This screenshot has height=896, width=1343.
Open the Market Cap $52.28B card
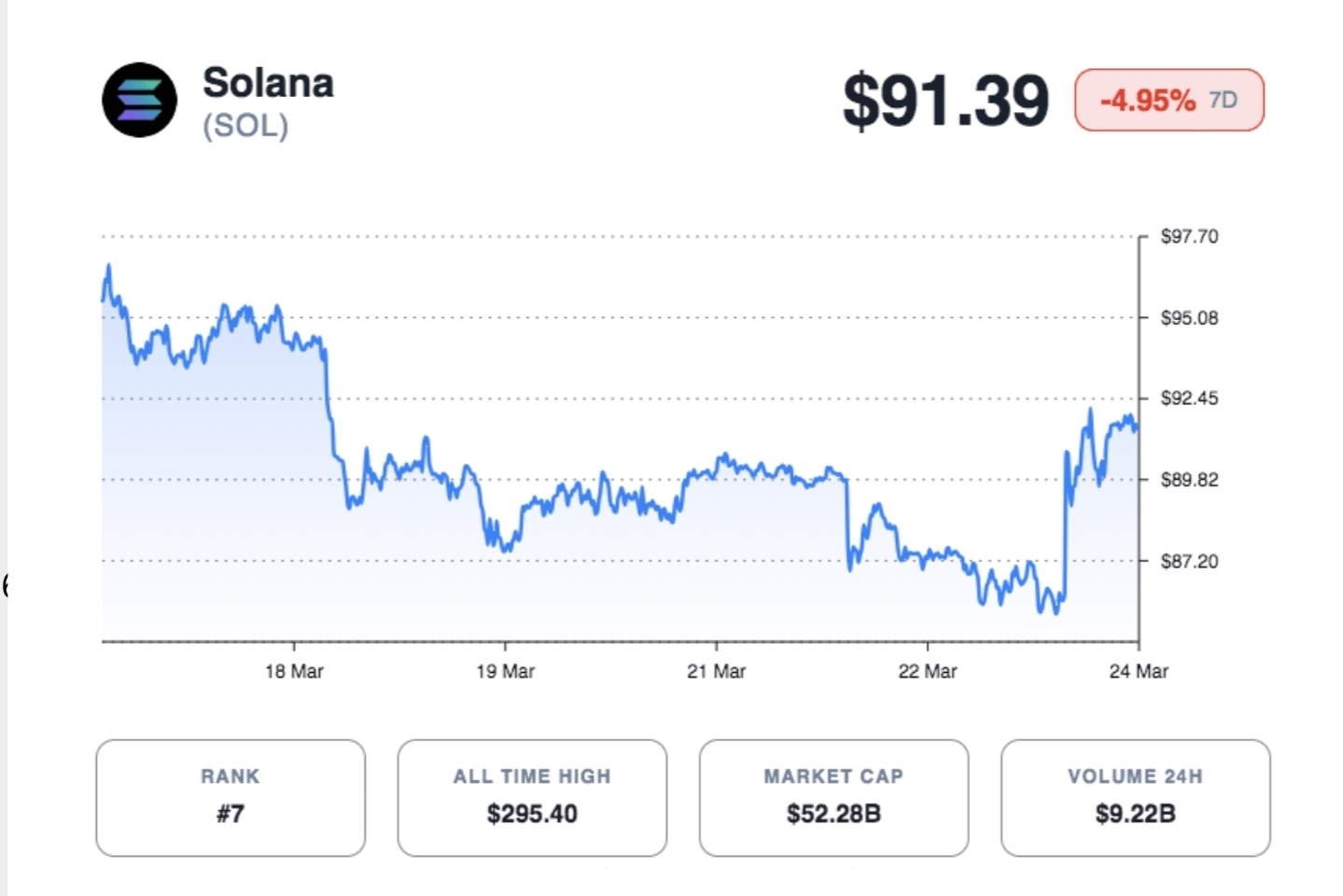tap(833, 798)
